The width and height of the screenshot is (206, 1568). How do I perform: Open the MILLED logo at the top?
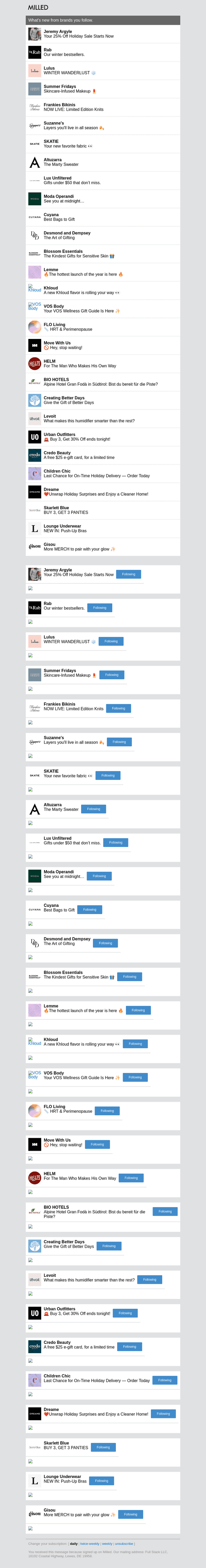tap(38, 7)
